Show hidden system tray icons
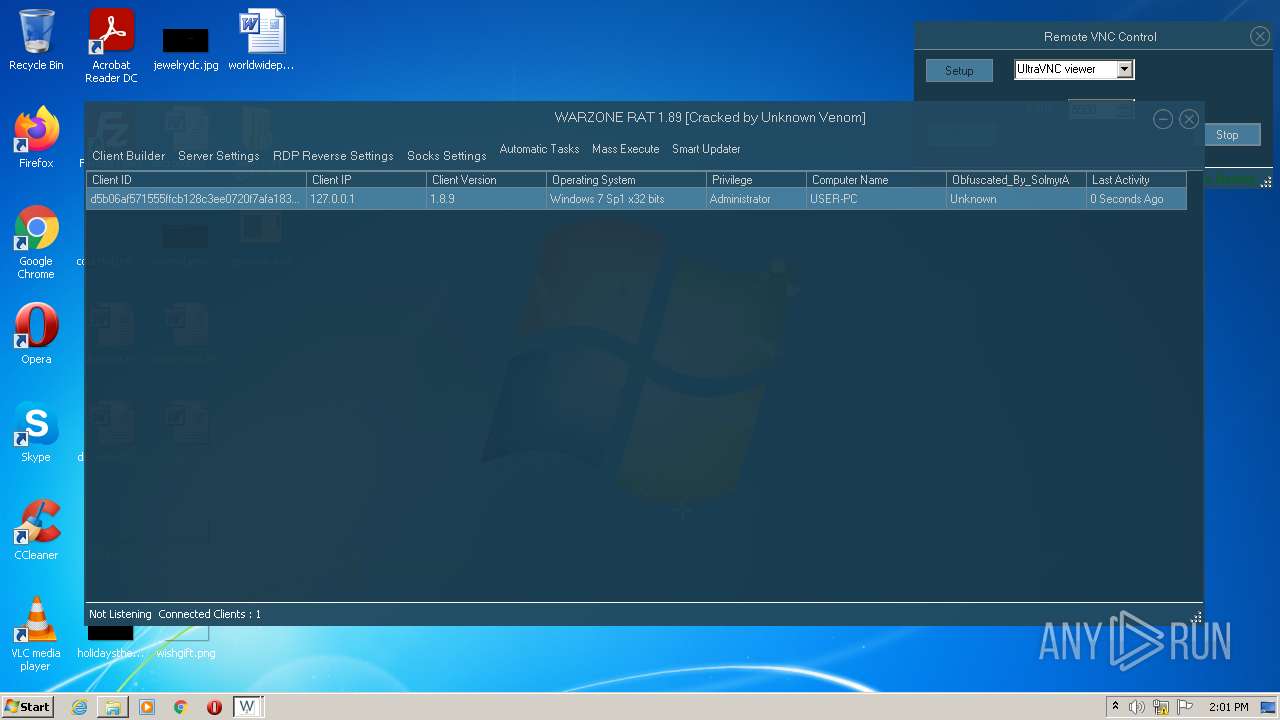Viewport: 1280px width, 720px height. click(1115, 707)
